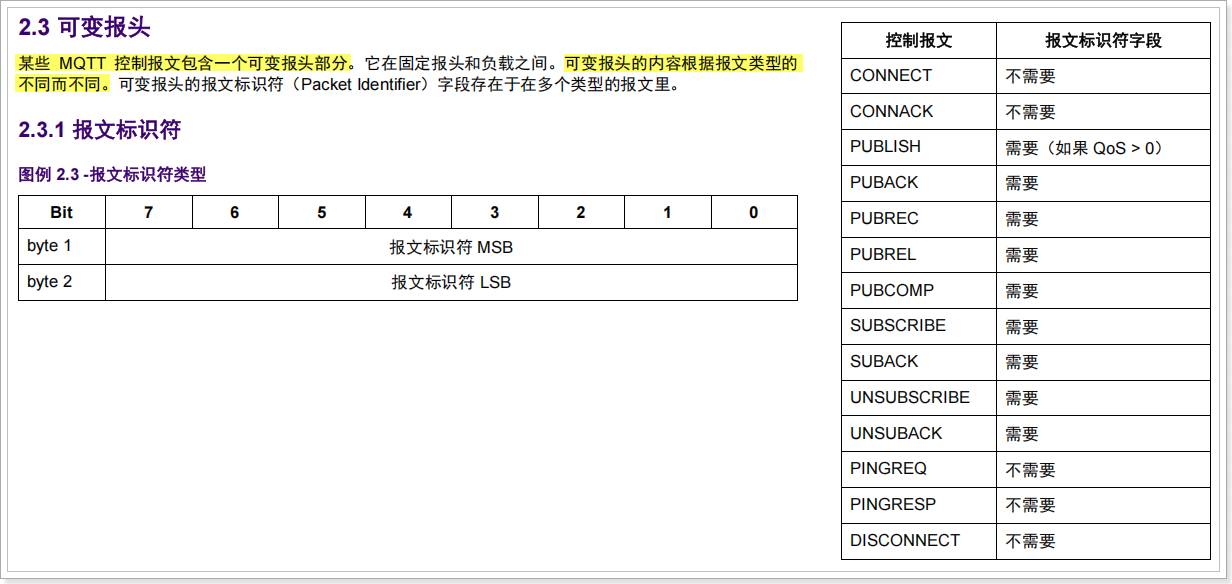The image size is (1232, 584).
Task: Click '不需要' in the PINGRESP row
Action: [1030, 506]
